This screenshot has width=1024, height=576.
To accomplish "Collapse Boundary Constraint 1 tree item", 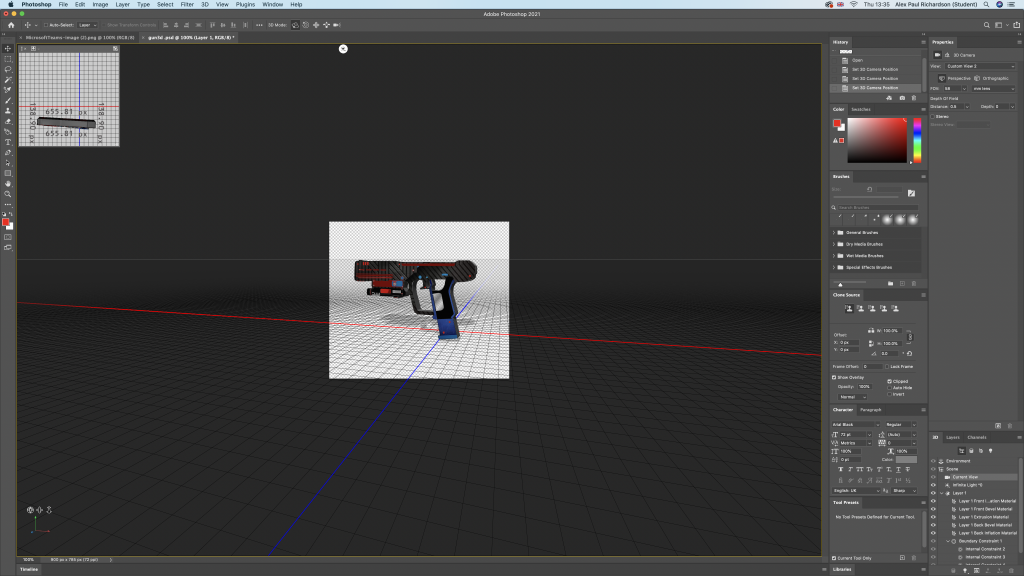I will coord(948,541).
